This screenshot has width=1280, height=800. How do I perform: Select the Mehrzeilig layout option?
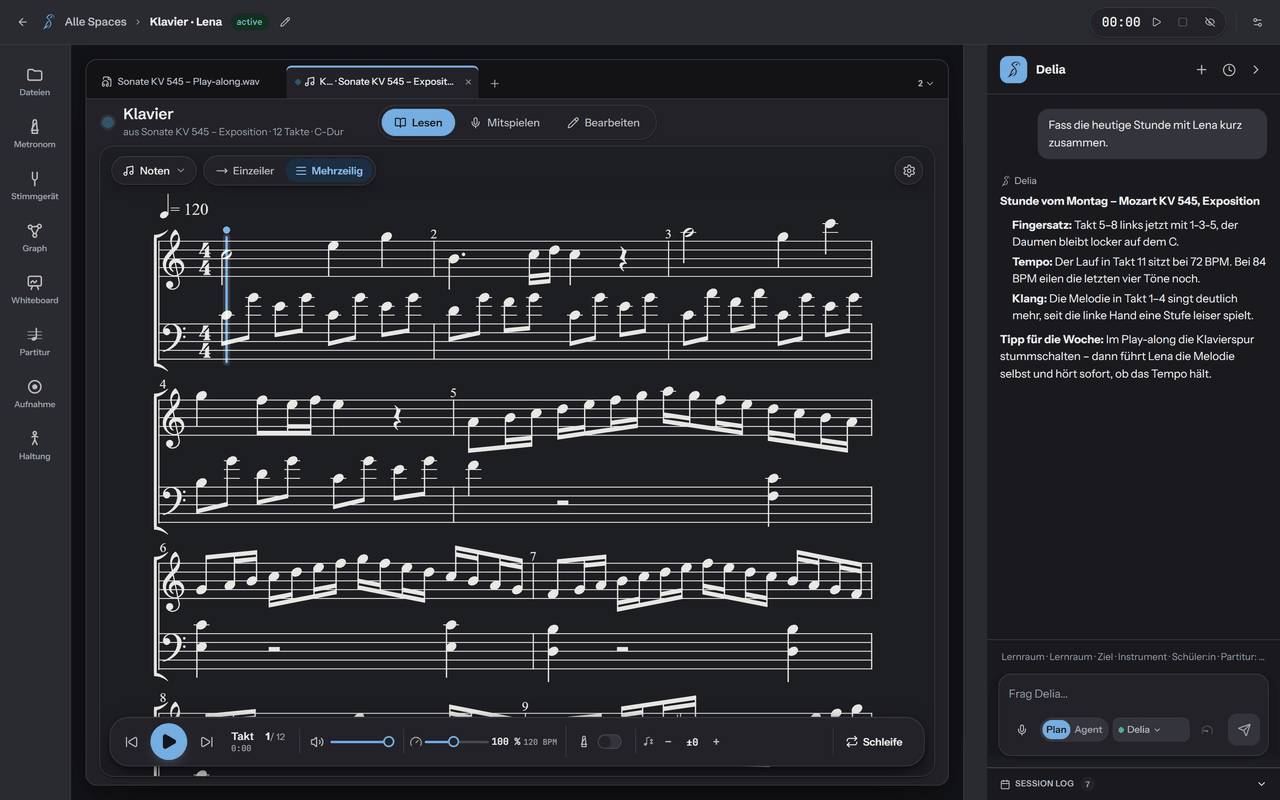click(x=329, y=171)
